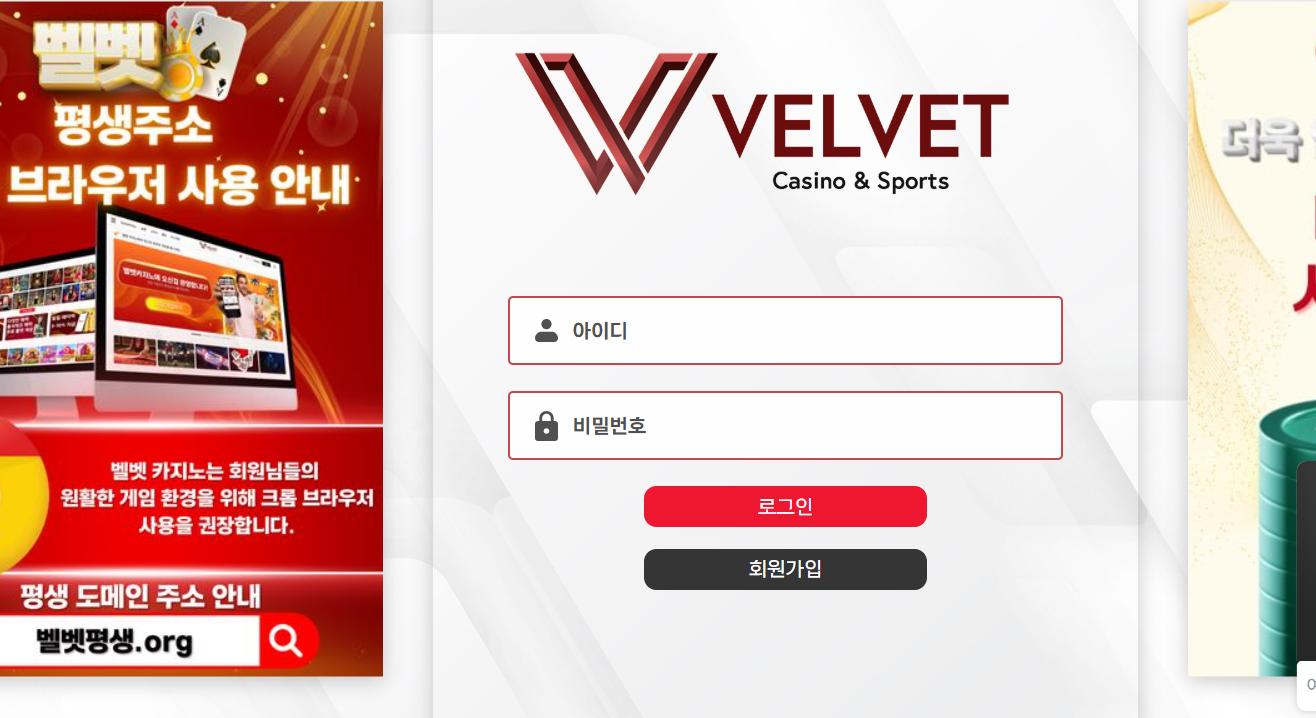Click the 벨벳평생.org domain search box
The height and width of the screenshot is (718, 1316).
tap(128, 641)
